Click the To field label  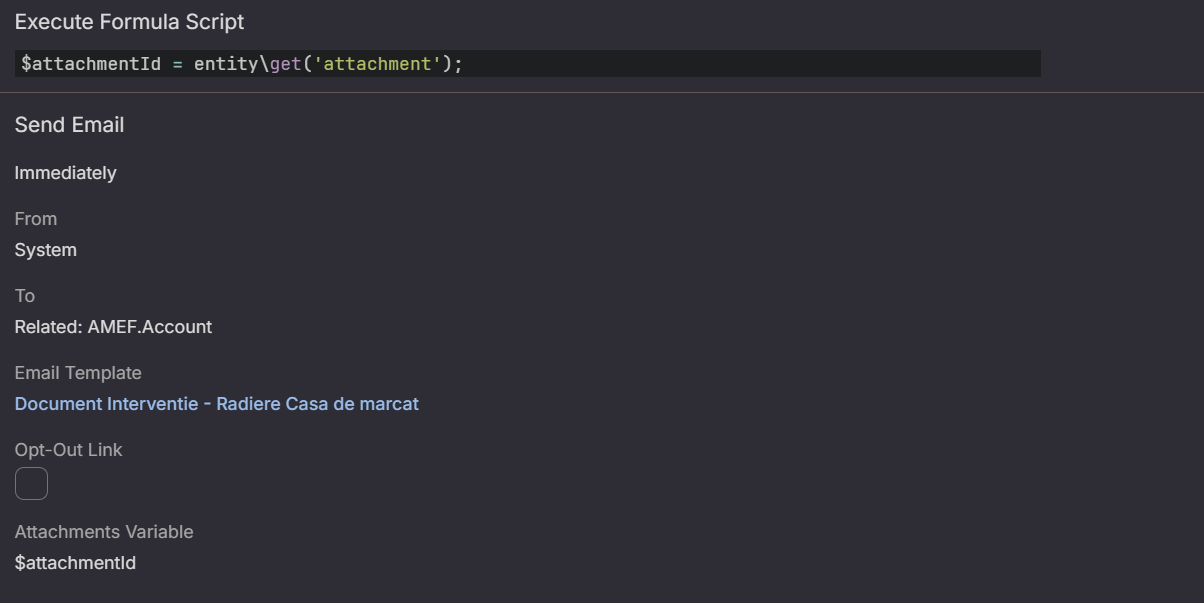tap(24, 296)
